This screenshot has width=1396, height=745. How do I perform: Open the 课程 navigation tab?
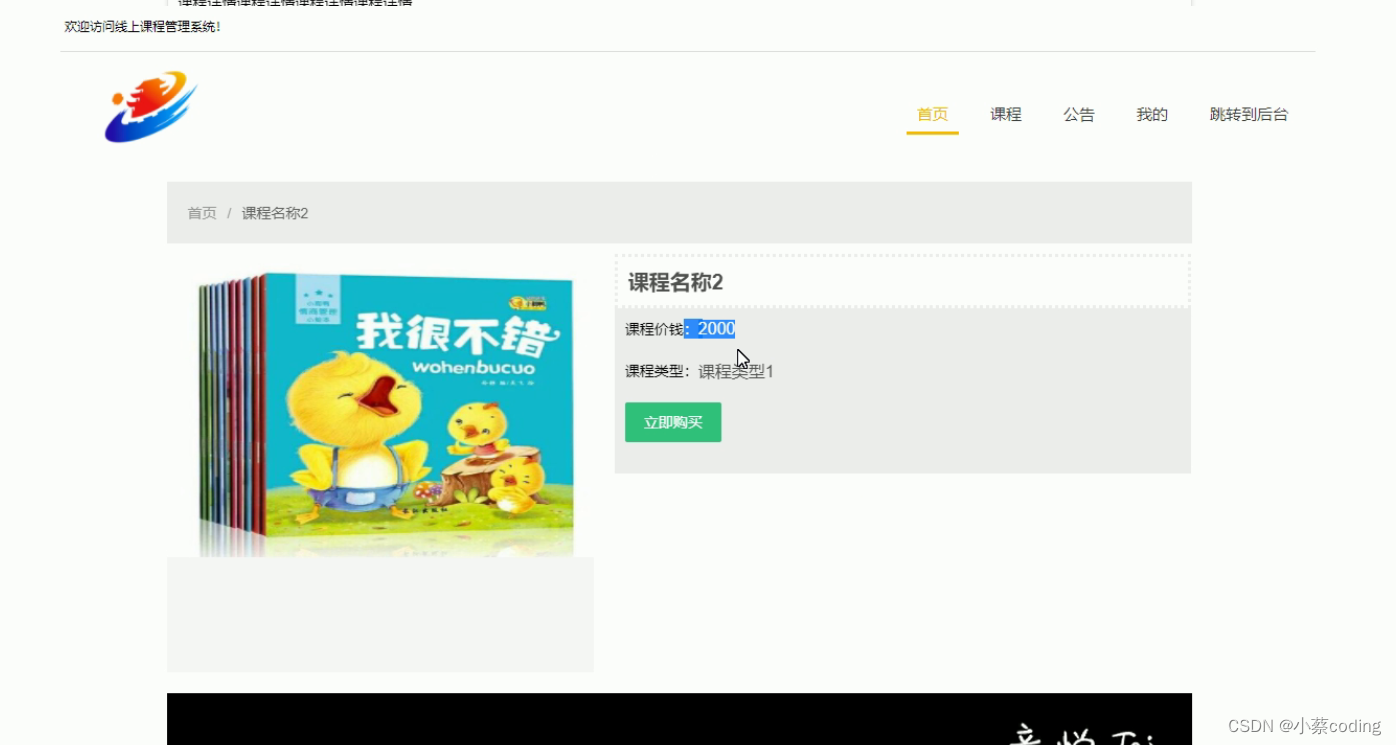(1005, 114)
